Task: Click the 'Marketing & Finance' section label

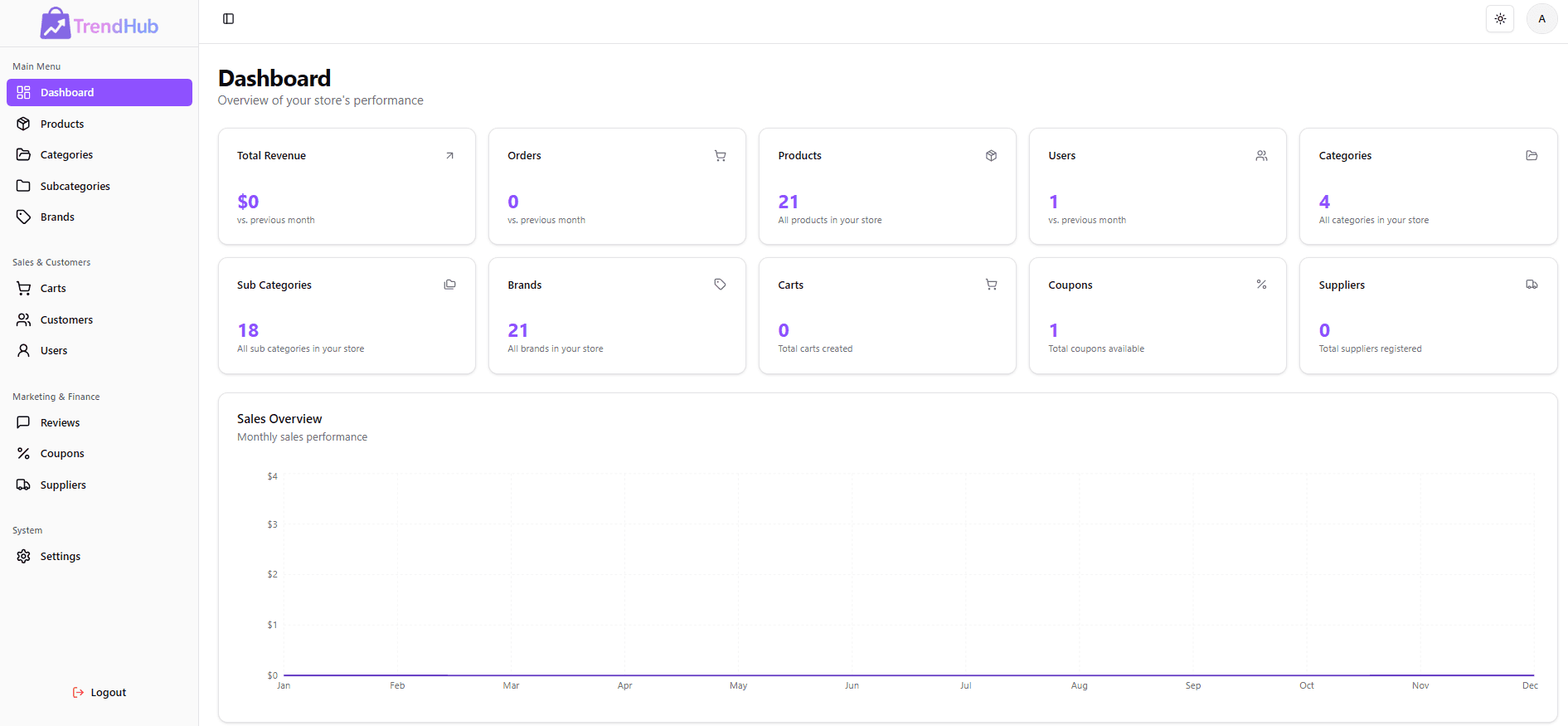Action: coord(56,397)
